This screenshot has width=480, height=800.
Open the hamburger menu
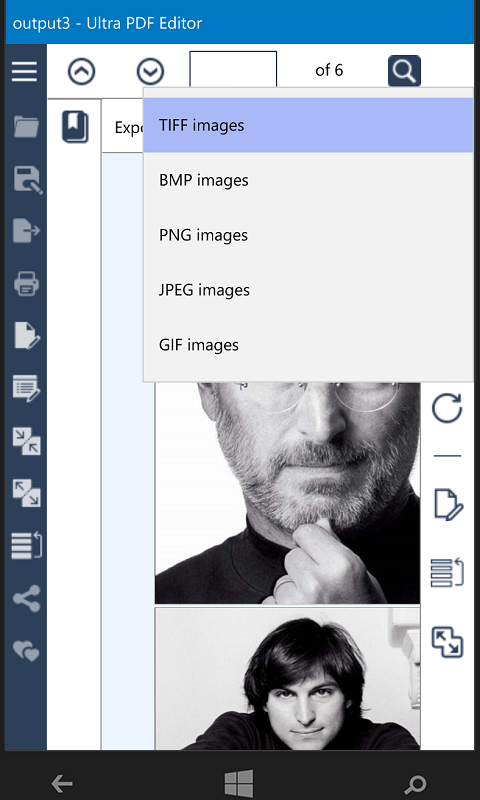tap(25, 71)
